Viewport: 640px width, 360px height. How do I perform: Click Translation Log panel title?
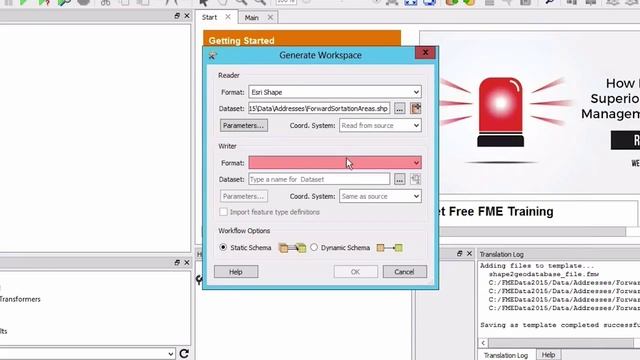pos(501,254)
